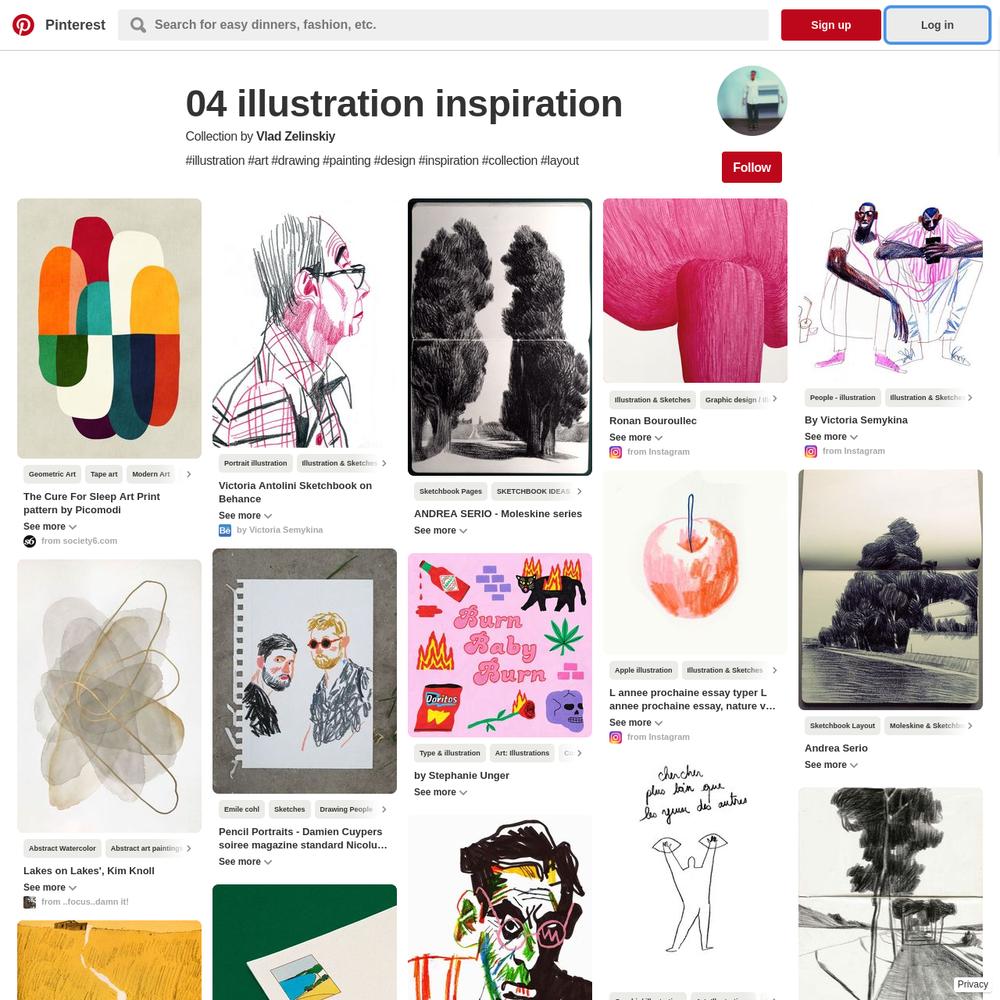
Task: Click Instagram icon under L annee prochaine essay
Action: pos(615,737)
